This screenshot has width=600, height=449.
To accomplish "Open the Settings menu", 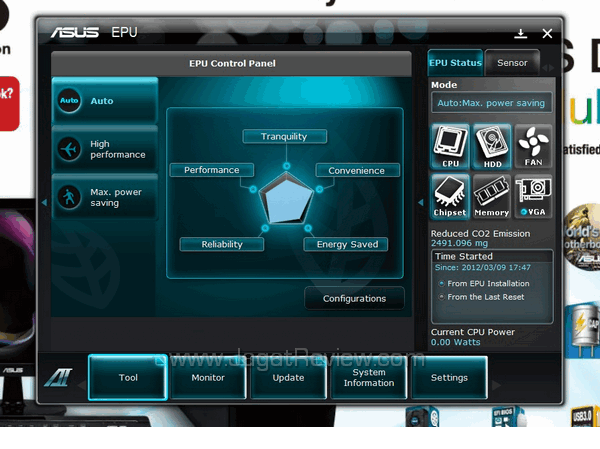I will (x=449, y=377).
